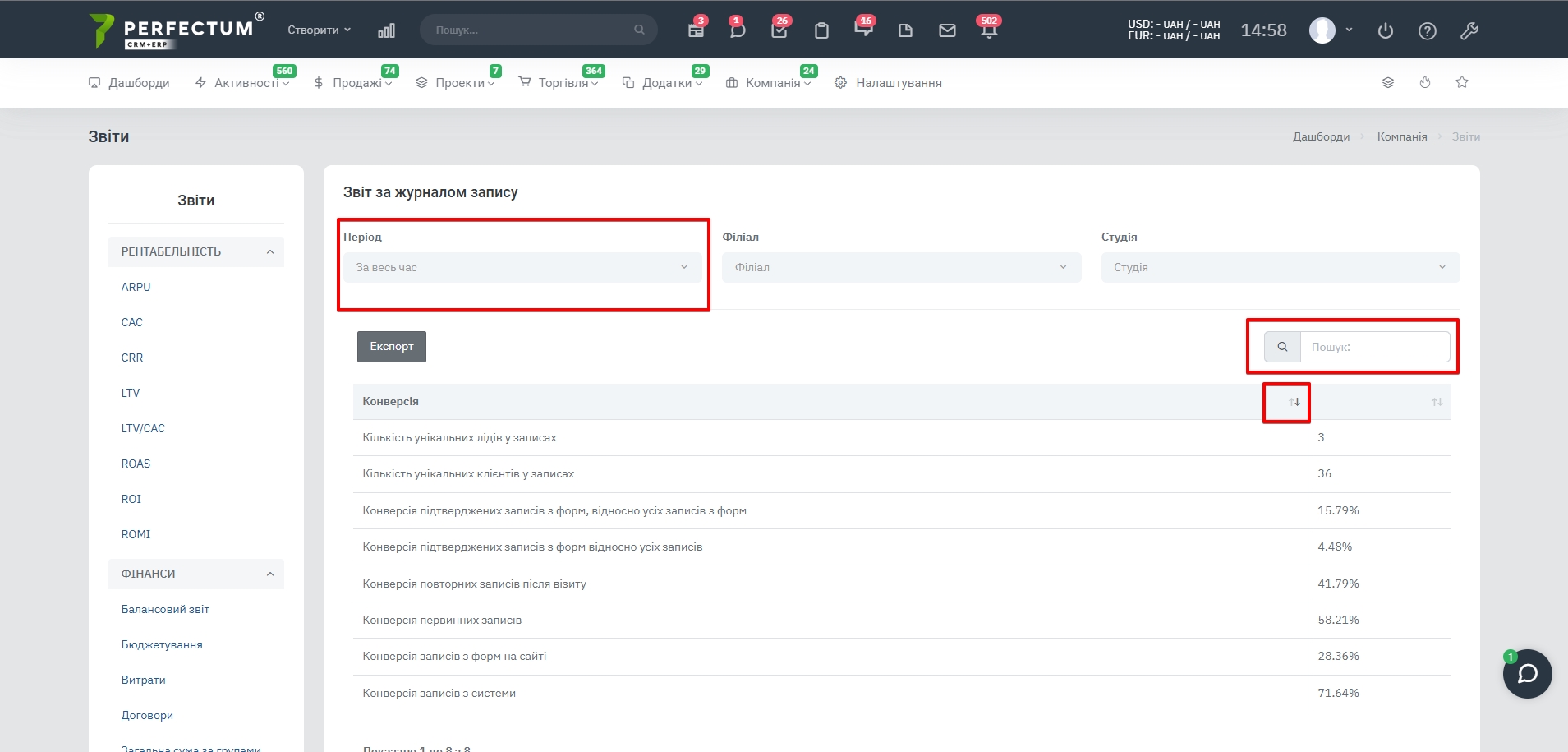Open the Філіал dropdown
This screenshot has height=752, width=1568.
(x=901, y=267)
